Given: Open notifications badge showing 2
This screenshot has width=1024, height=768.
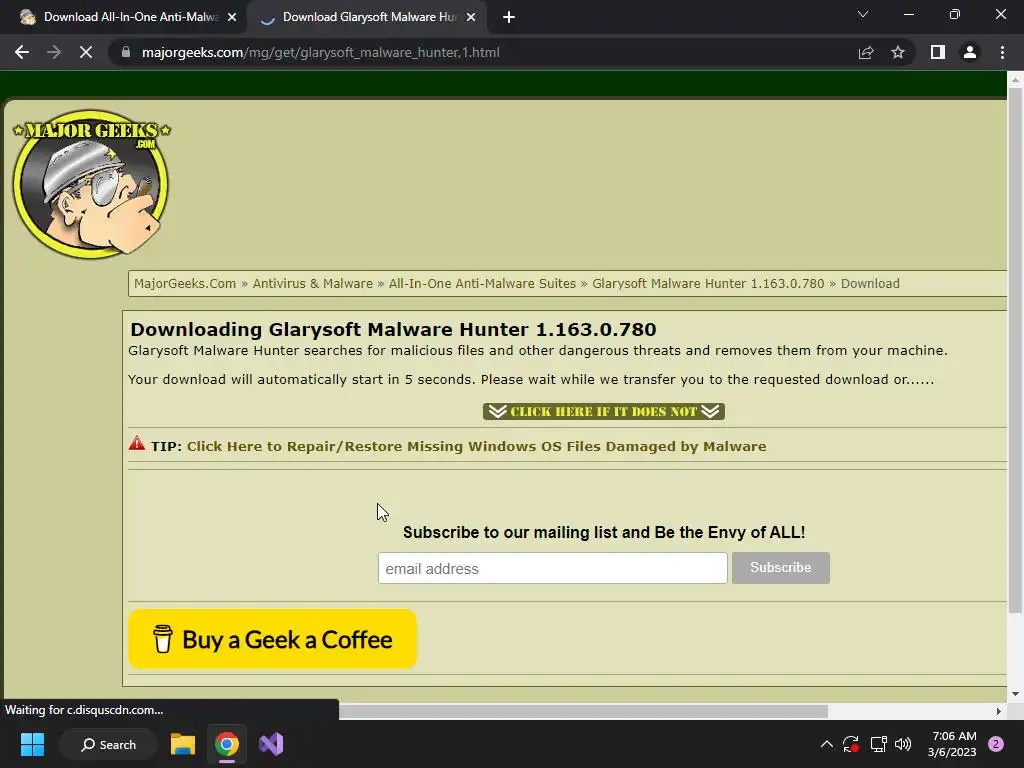Looking at the screenshot, I should click(996, 744).
